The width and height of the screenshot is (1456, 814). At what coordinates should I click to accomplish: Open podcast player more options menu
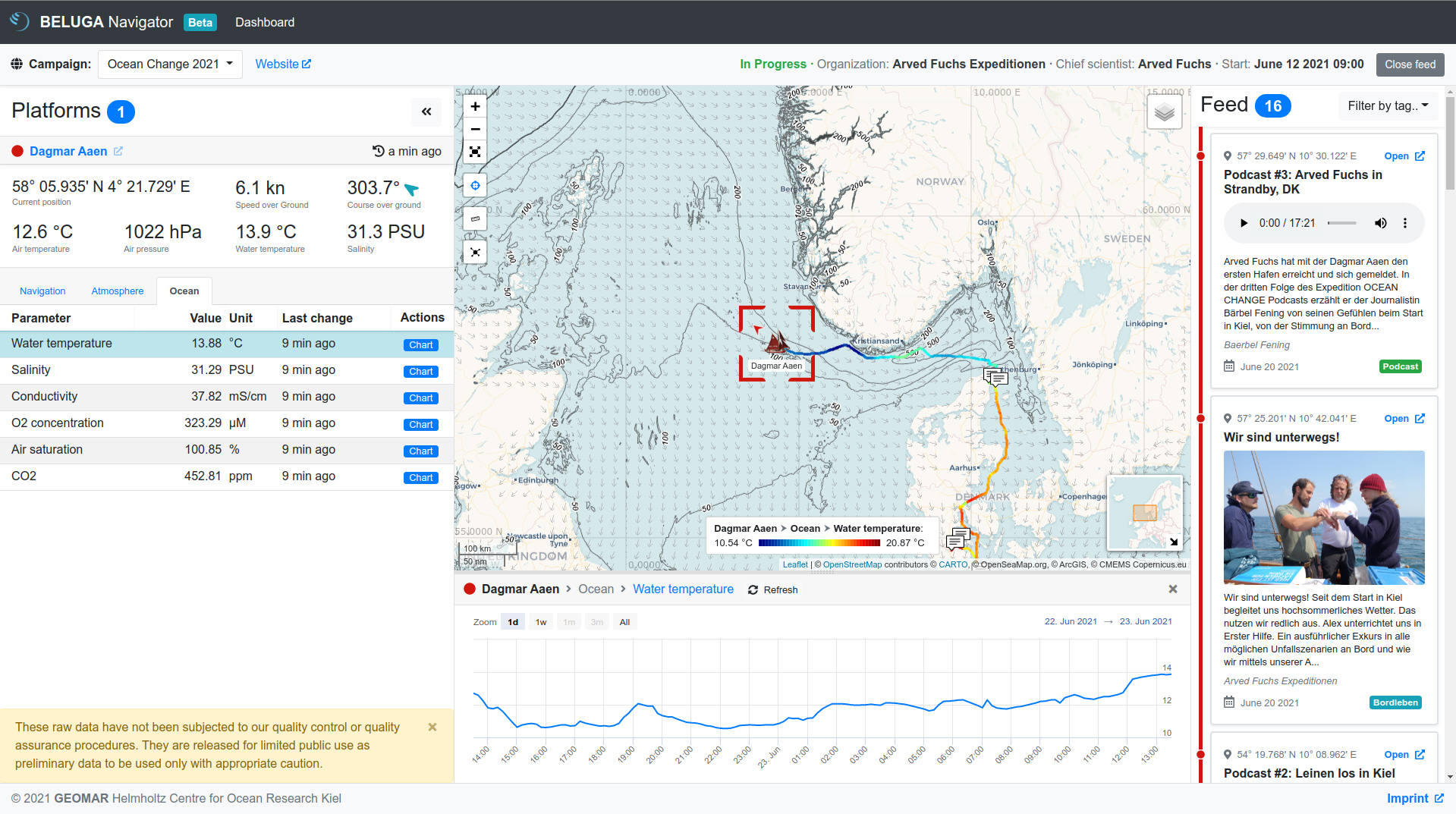pos(1404,223)
